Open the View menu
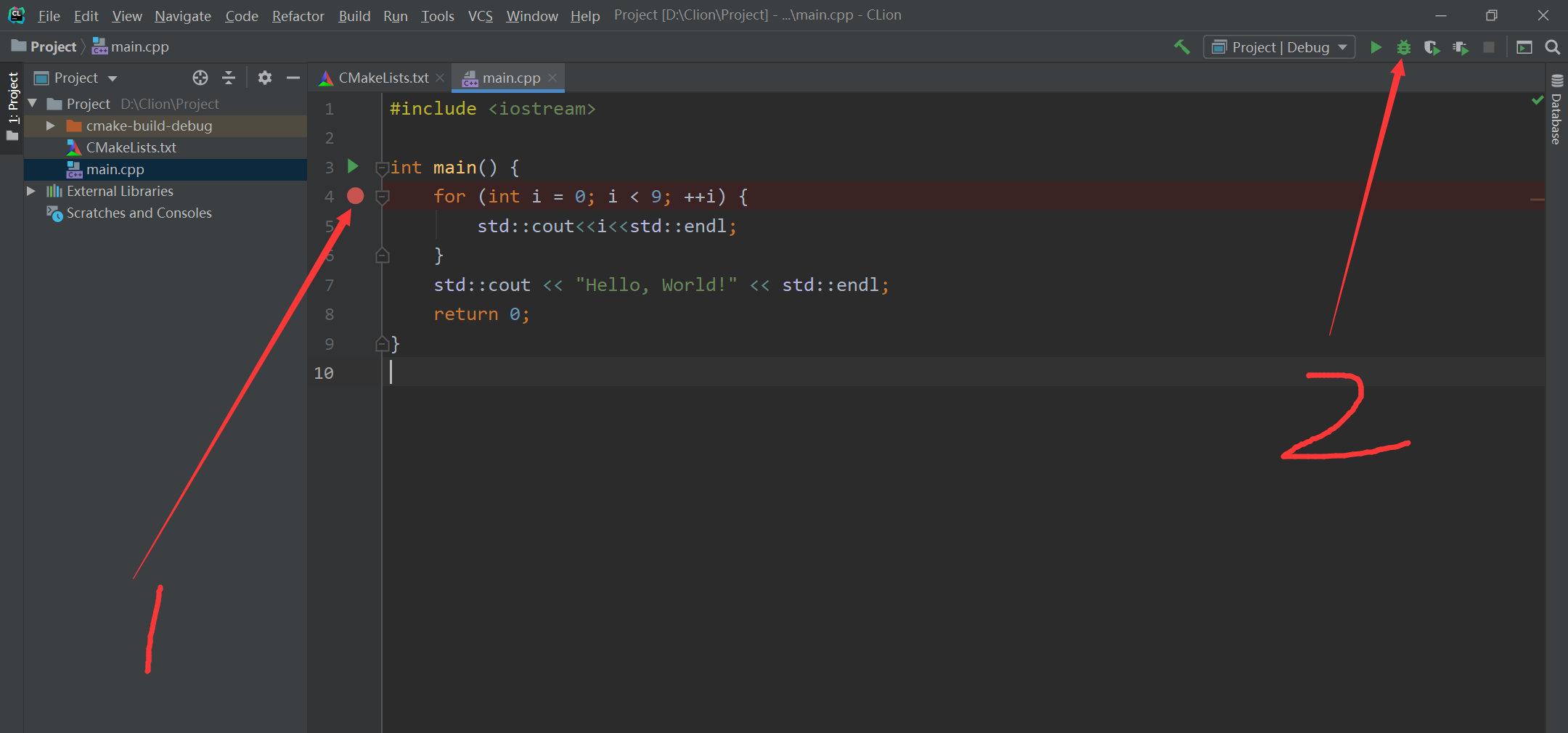Viewport: 1568px width, 733px height. pyautogui.click(x=126, y=15)
